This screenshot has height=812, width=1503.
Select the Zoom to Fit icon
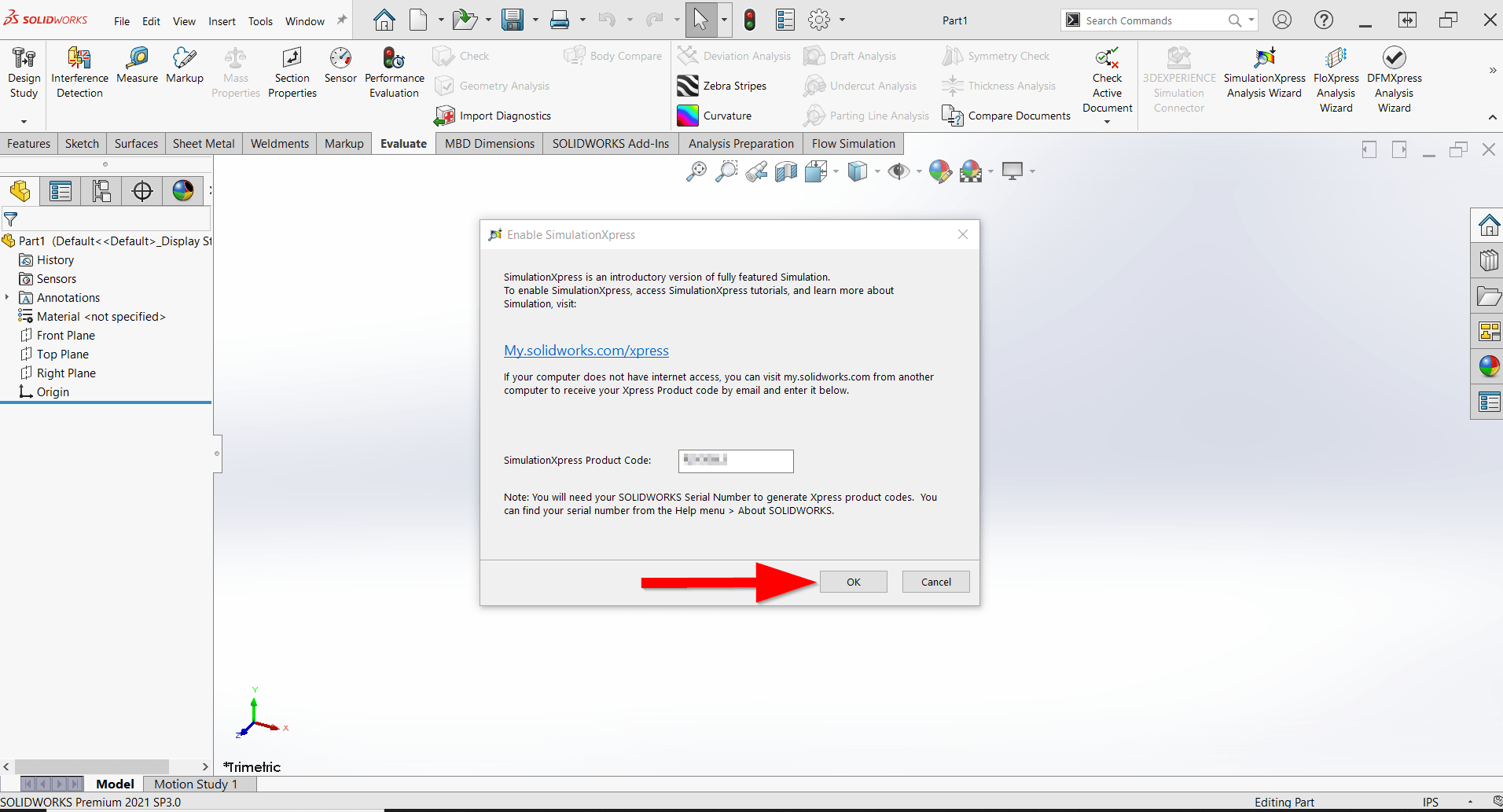[695, 171]
